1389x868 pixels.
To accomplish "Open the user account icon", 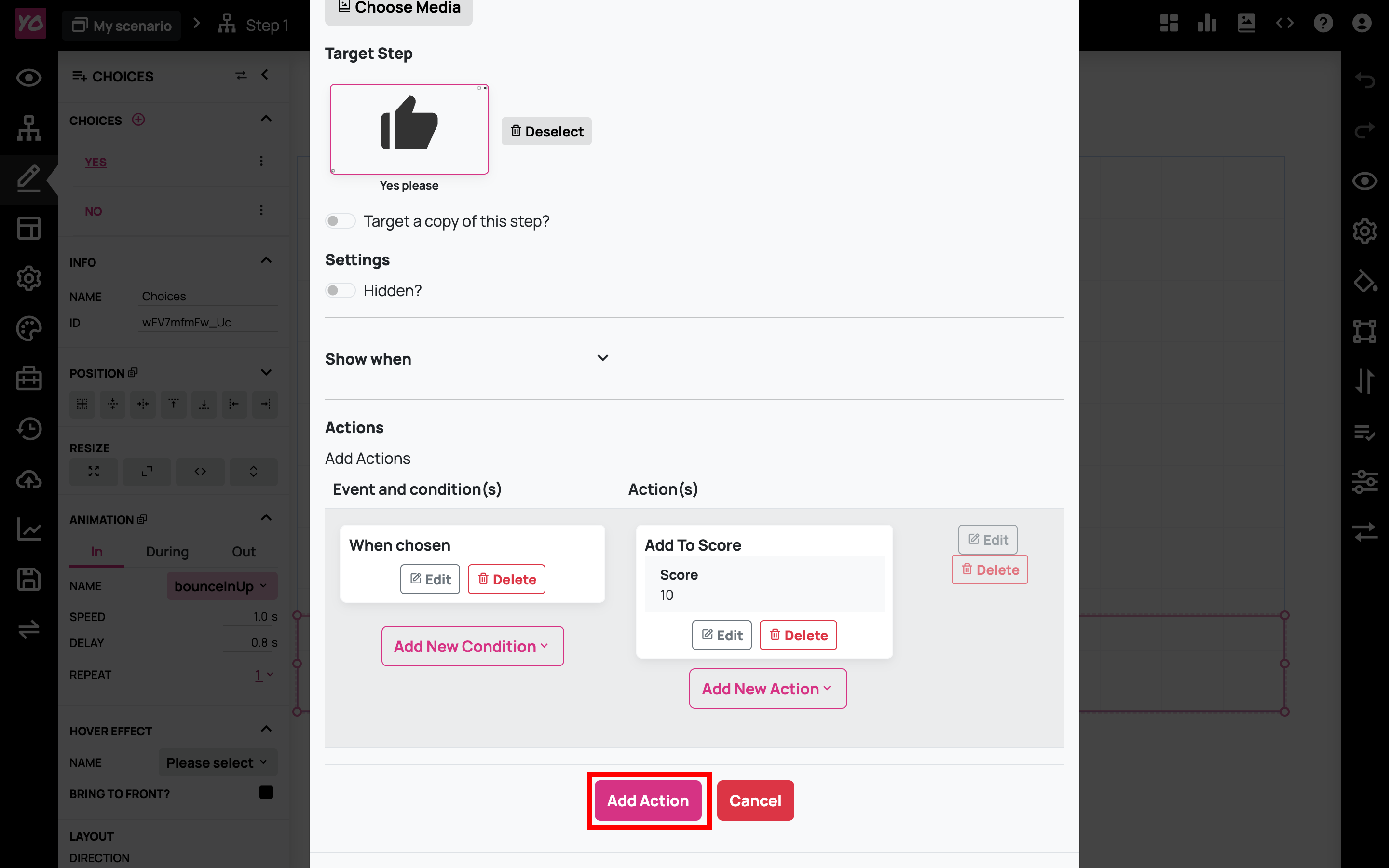I will point(1362,24).
